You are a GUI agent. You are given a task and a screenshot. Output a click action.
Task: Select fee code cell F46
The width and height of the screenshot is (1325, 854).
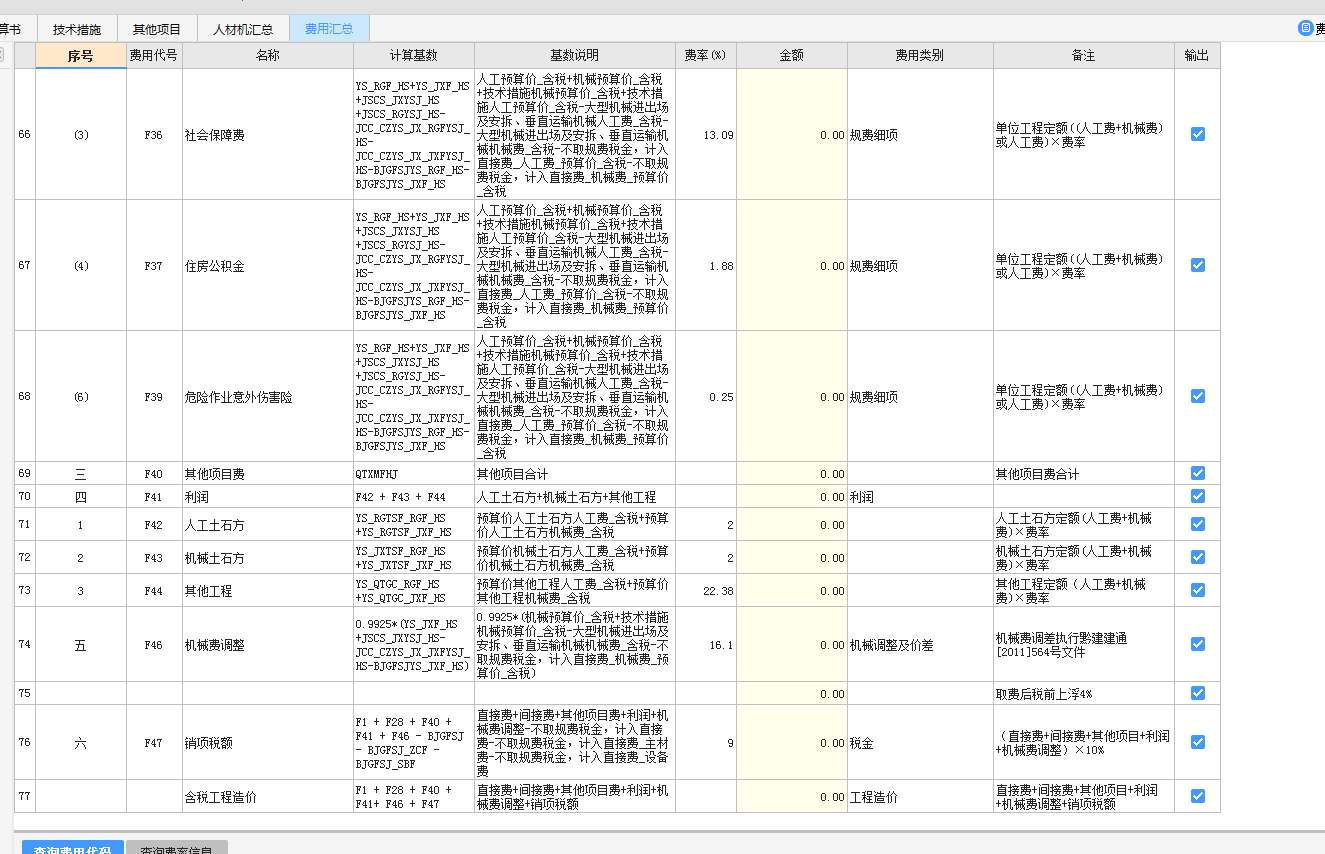click(154, 644)
